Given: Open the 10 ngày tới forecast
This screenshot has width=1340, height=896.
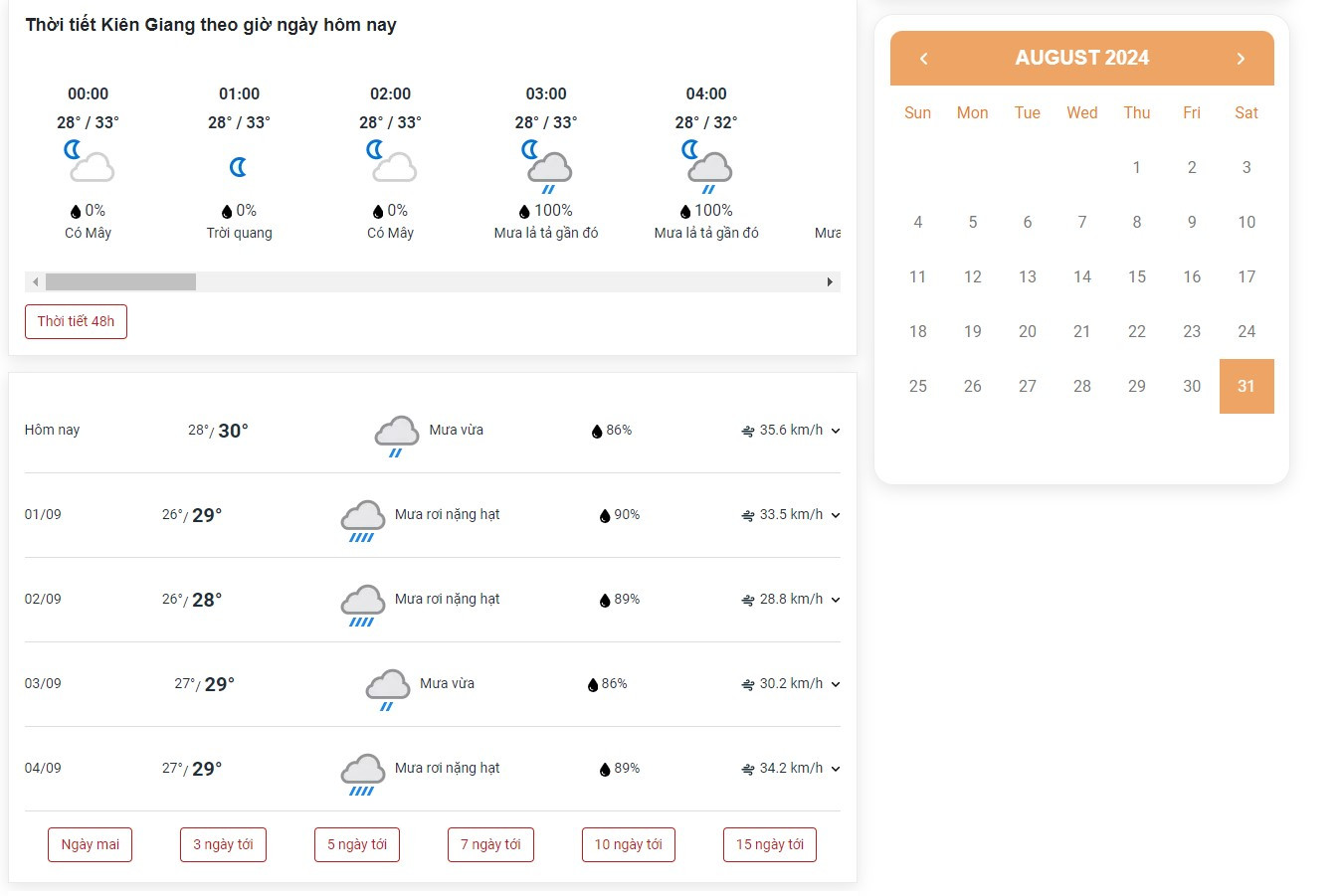Looking at the screenshot, I should tap(628, 844).
